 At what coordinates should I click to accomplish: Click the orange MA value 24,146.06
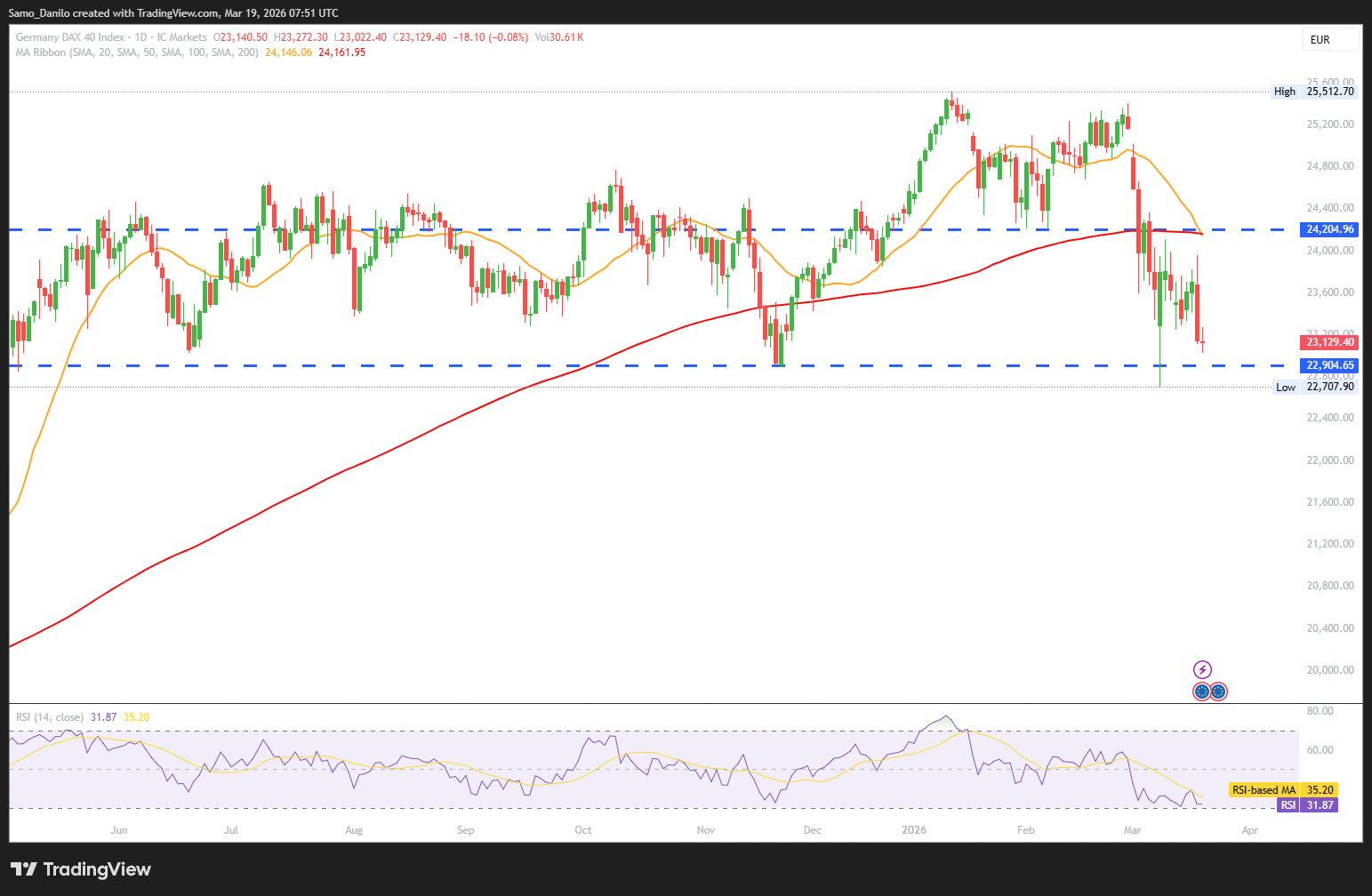288,52
